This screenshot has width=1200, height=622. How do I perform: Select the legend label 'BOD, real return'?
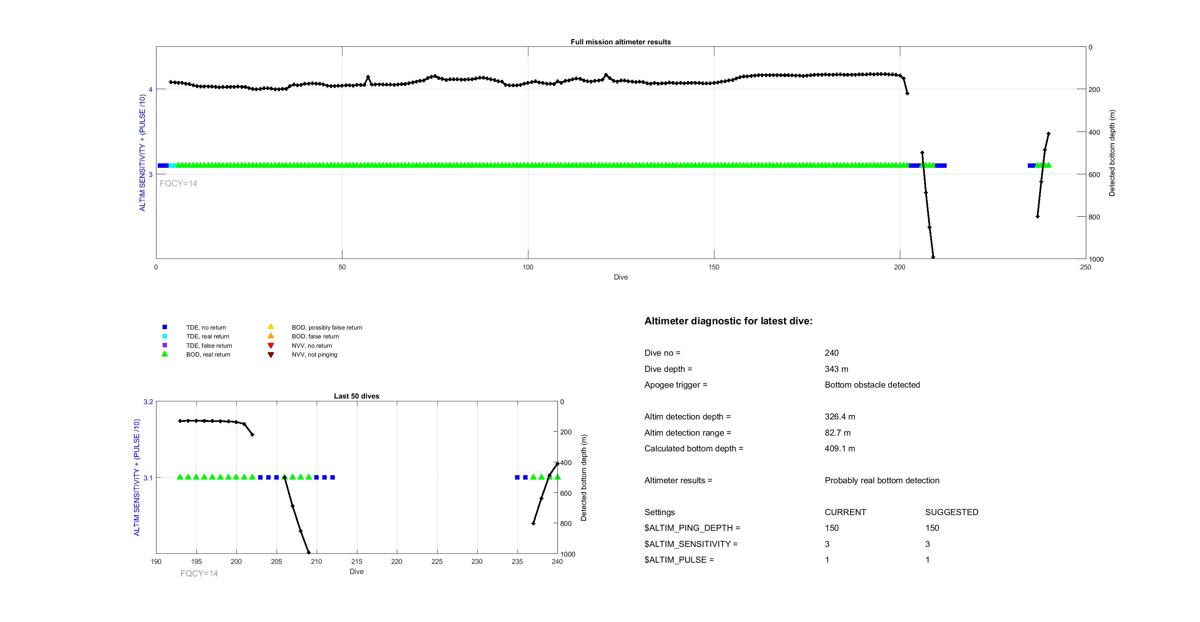click(x=208, y=354)
